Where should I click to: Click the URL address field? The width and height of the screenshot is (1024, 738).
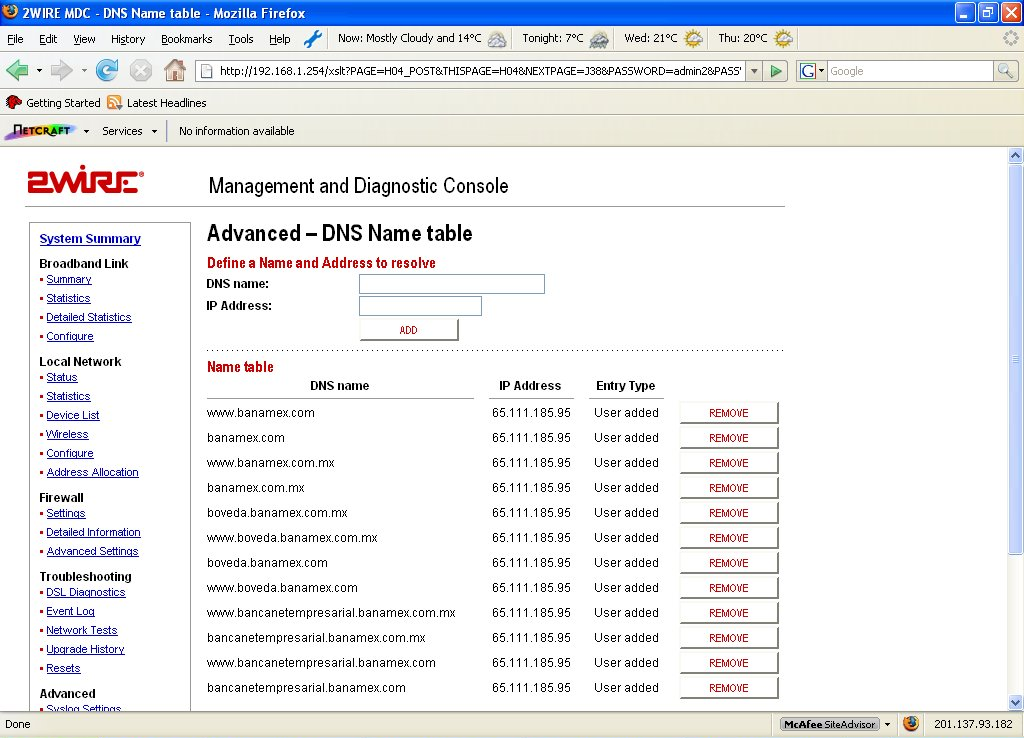tap(480, 71)
